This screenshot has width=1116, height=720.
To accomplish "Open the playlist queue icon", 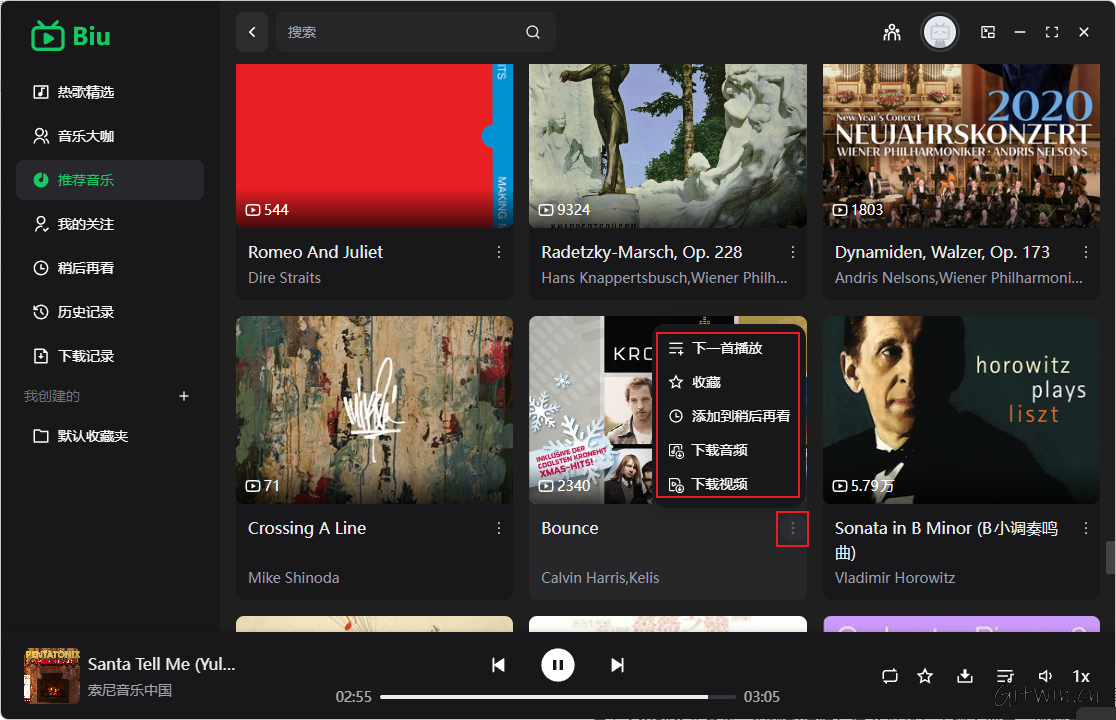I will pyautogui.click(x=1006, y=676).
